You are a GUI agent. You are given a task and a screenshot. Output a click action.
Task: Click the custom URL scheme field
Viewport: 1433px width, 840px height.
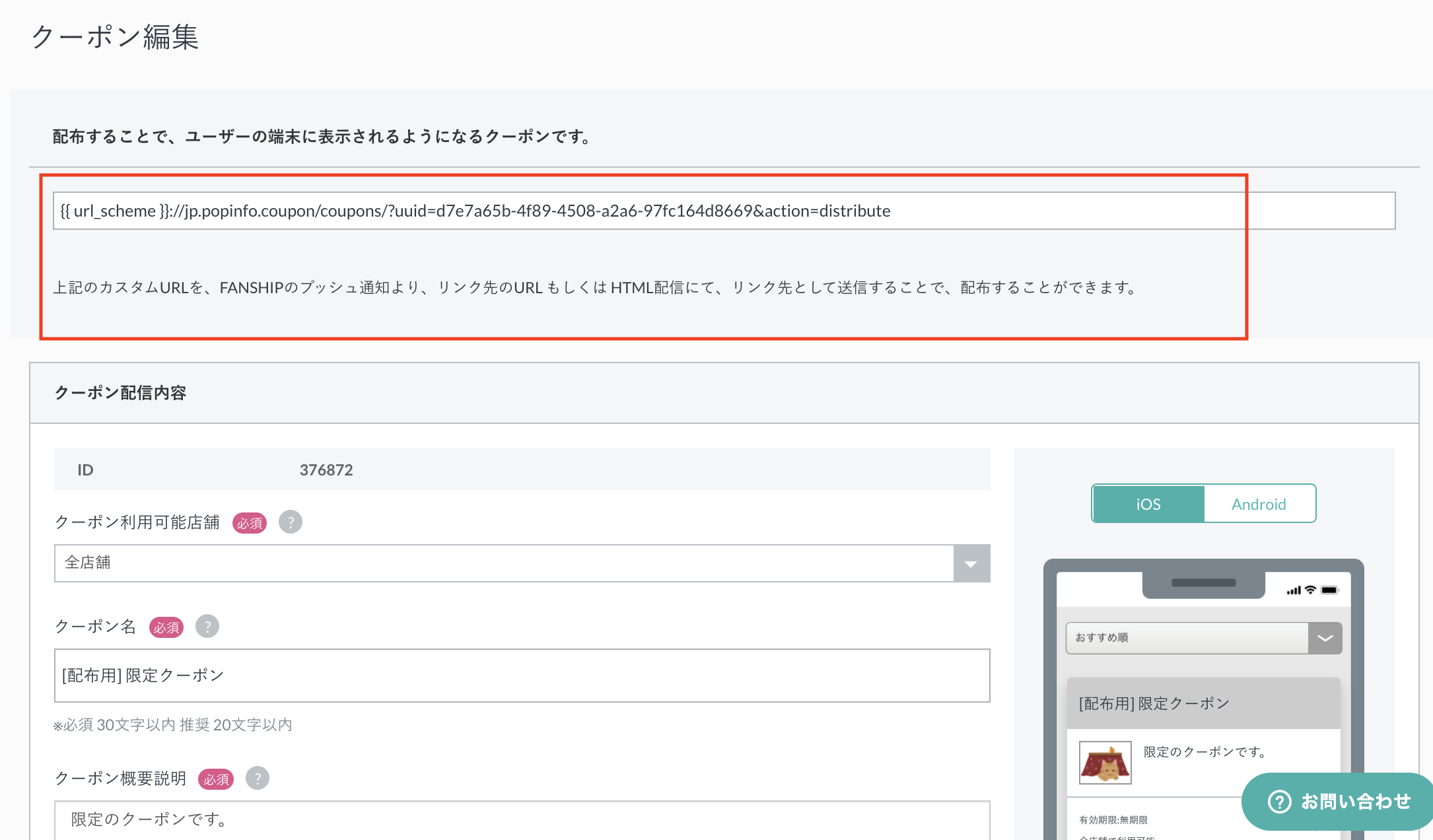tap(723, 211)
